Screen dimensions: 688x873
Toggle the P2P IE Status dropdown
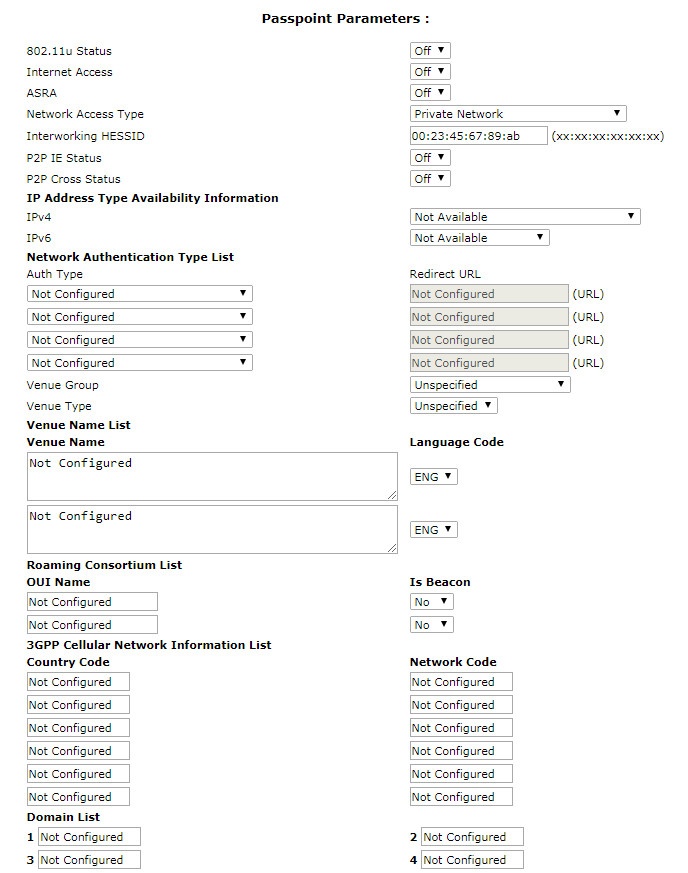tap(430, 158)
